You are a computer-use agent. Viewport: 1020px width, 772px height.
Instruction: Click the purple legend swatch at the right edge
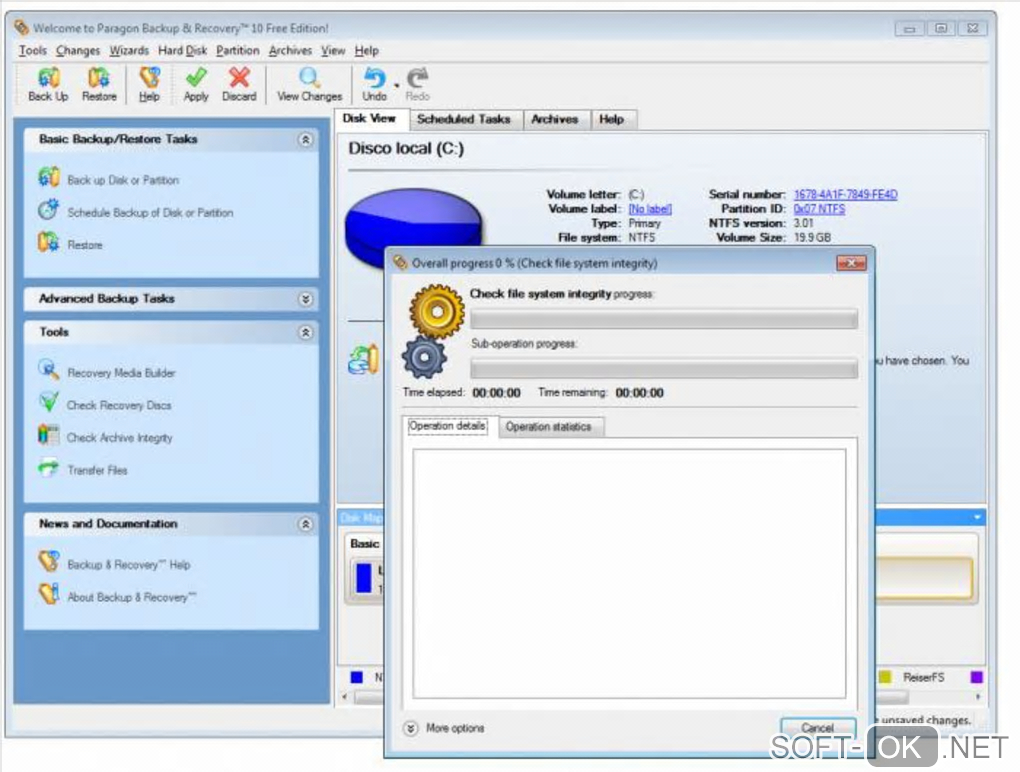976,678
